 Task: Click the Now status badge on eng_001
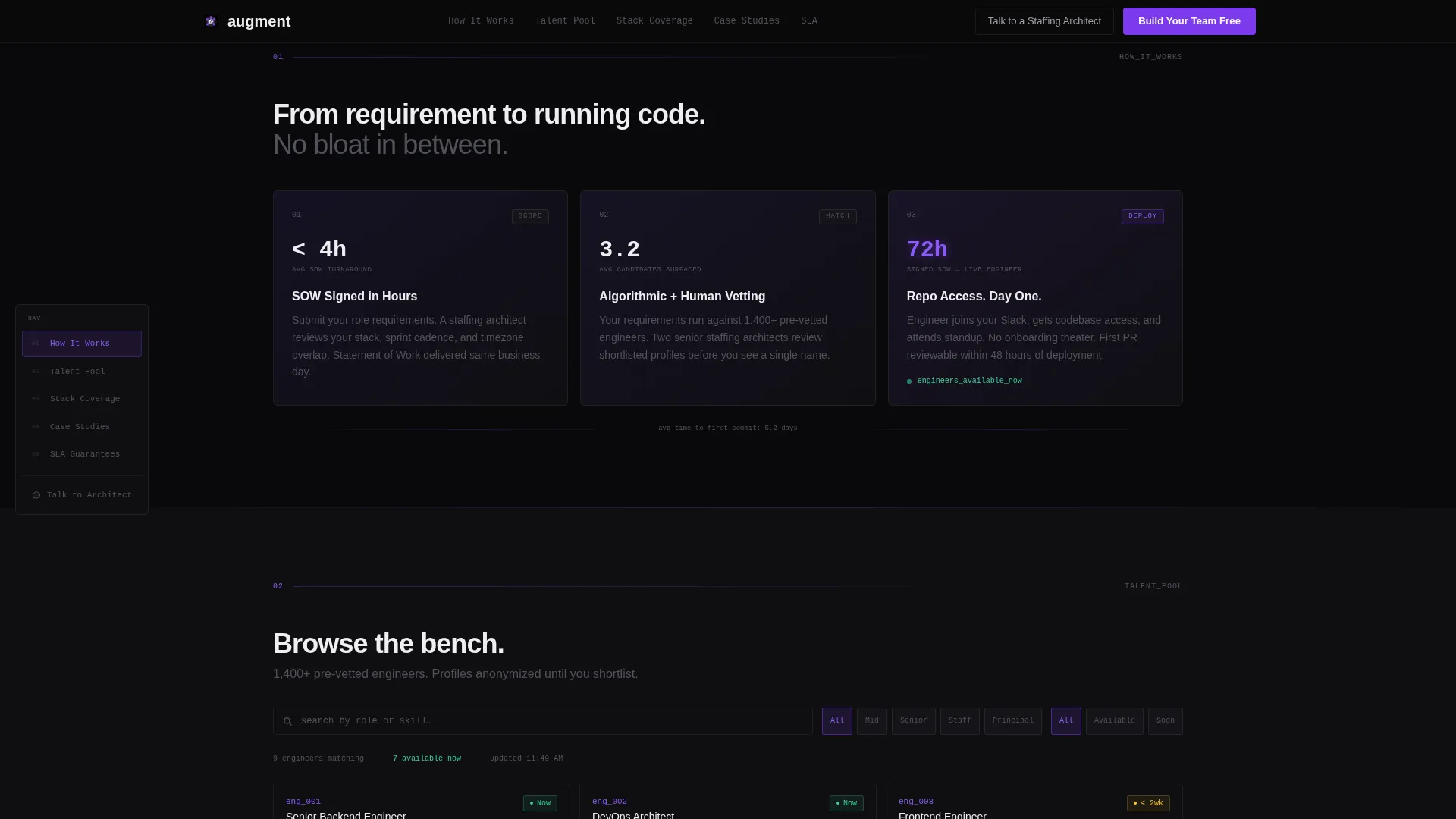(540, 803)
